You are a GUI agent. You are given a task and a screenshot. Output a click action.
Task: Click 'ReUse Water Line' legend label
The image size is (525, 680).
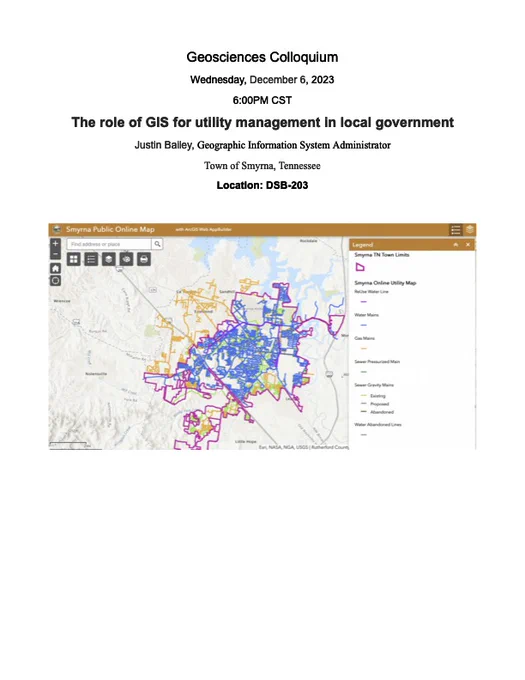pyautogui.click(x=371, y=292)
